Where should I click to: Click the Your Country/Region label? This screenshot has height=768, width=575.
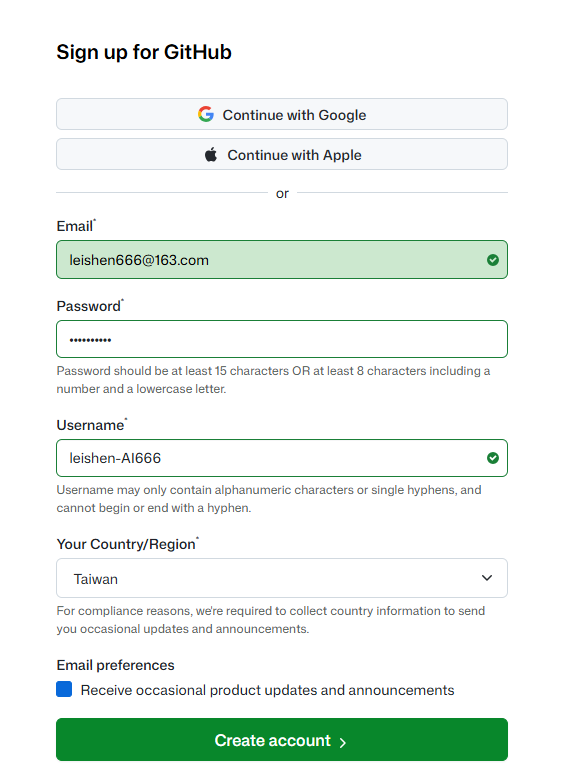(127, 544)
